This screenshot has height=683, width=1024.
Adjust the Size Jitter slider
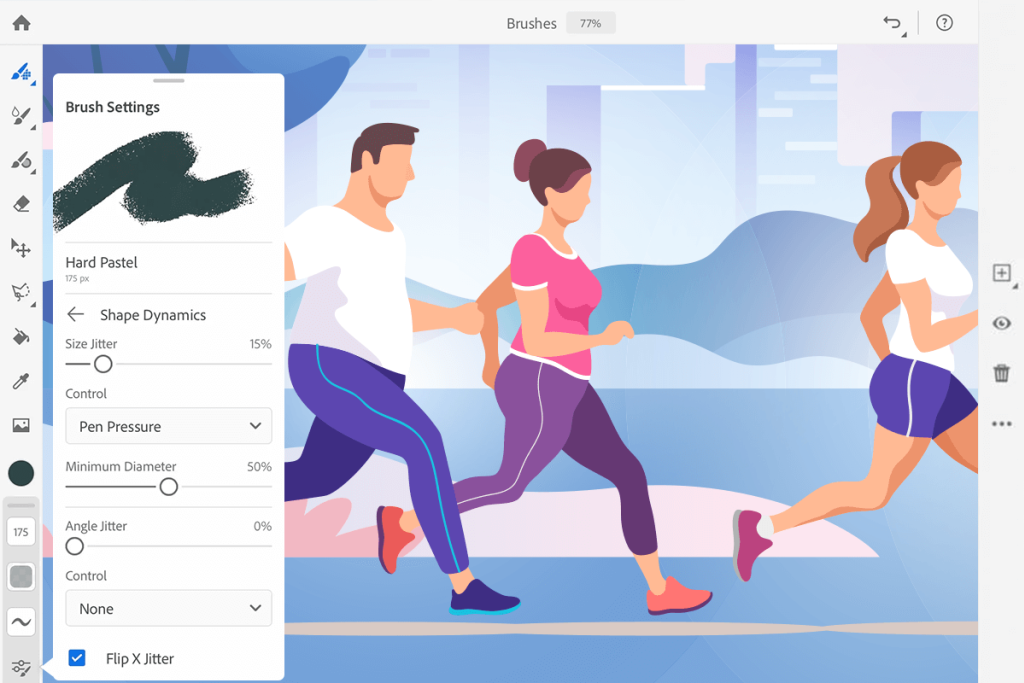[101, 364]
